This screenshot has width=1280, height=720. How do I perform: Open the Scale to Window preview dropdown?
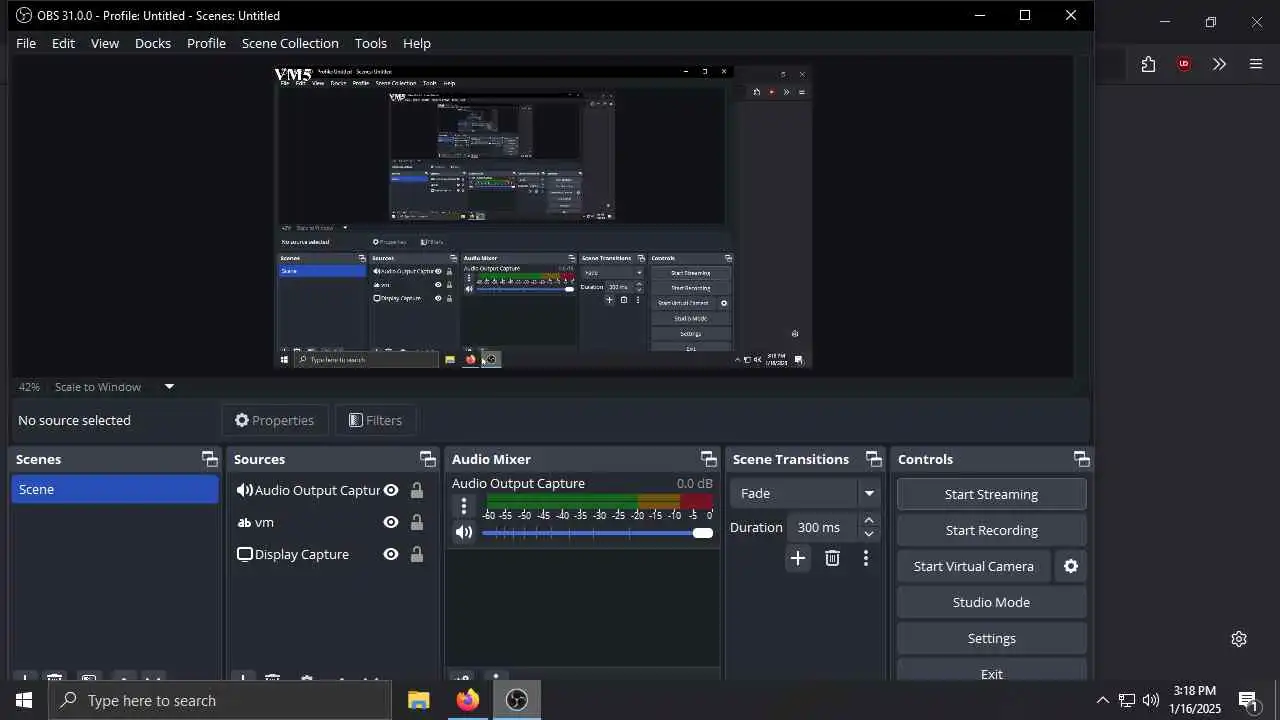click(x=169, y=386)
